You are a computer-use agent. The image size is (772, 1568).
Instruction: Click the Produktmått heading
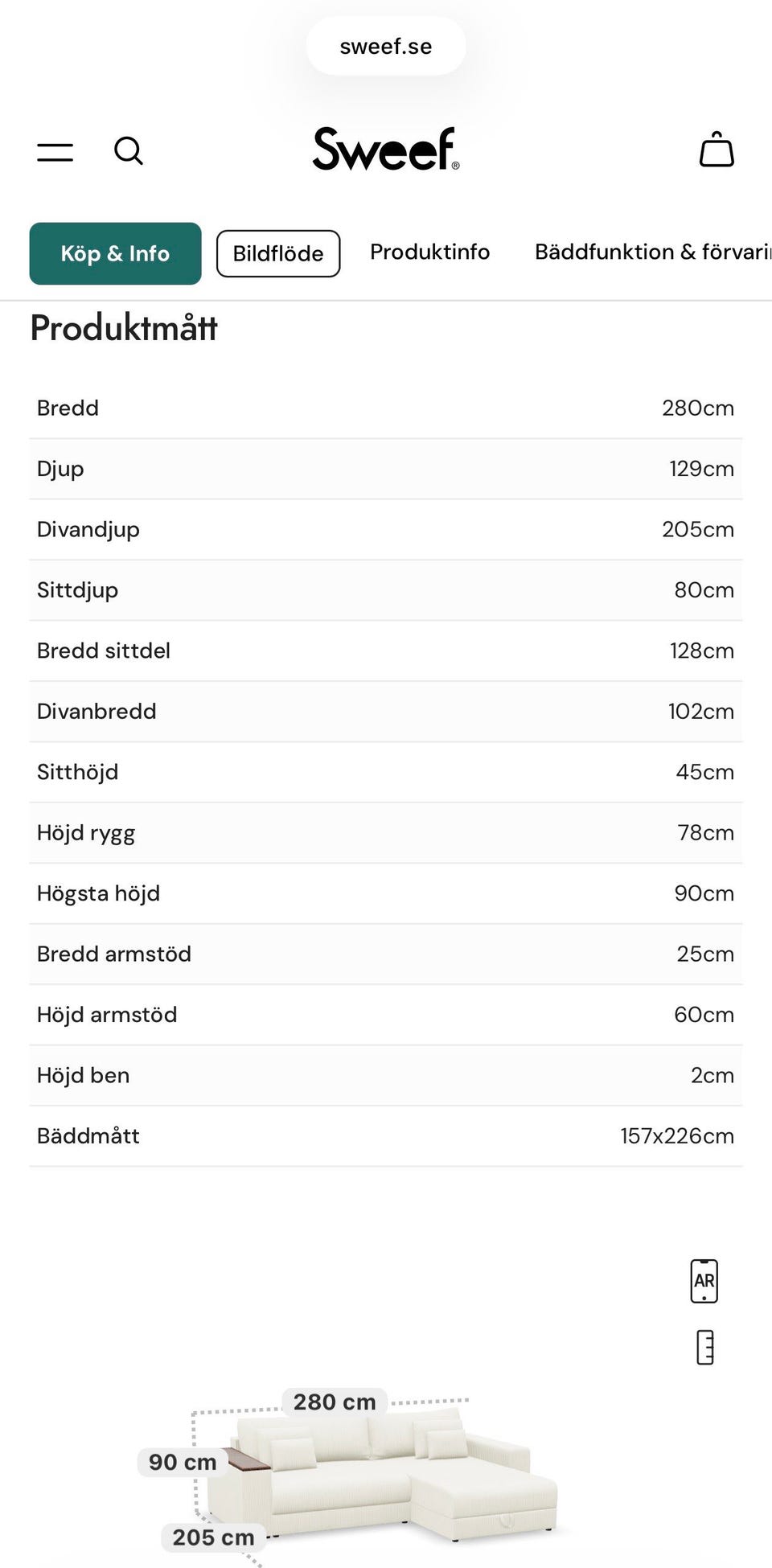tap(124, 328)
